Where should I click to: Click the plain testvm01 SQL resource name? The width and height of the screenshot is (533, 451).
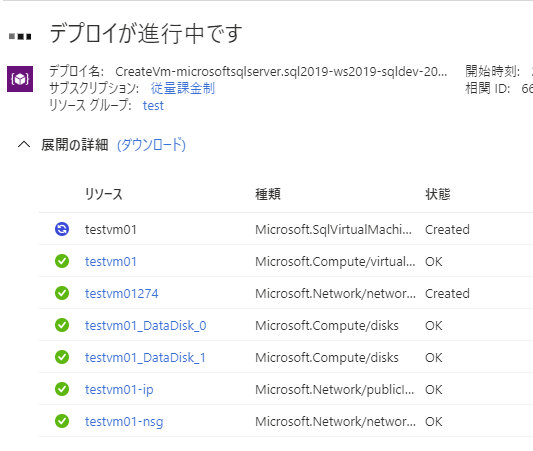[x=111, y=229]
